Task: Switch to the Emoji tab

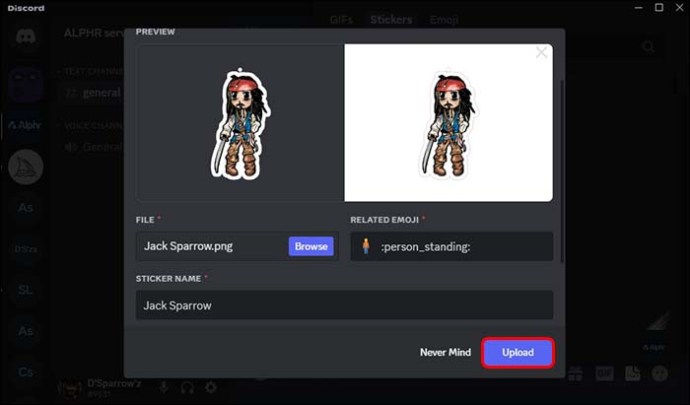Action: coord(444,19)
